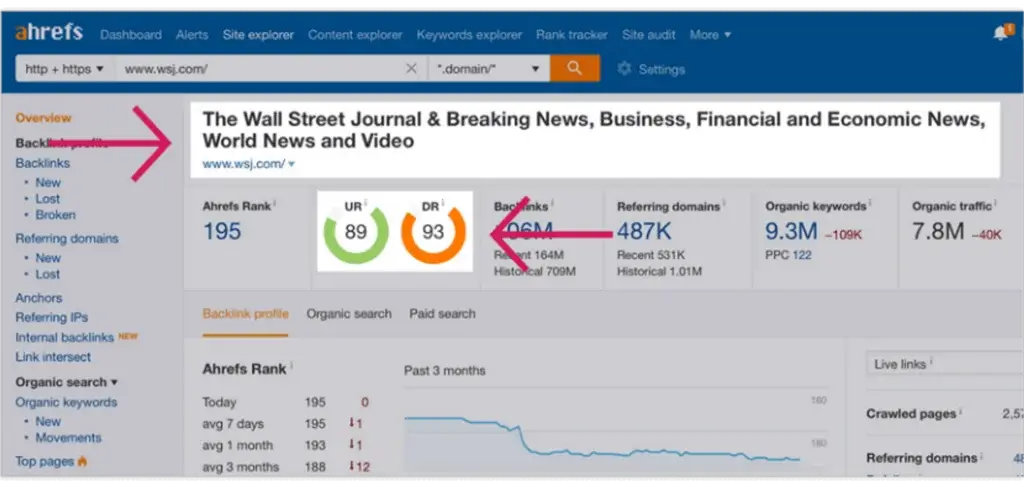Click the avg 3 months row value 188
The width and height of the screenshot is (1024, 487).
[x=315, y=467]
